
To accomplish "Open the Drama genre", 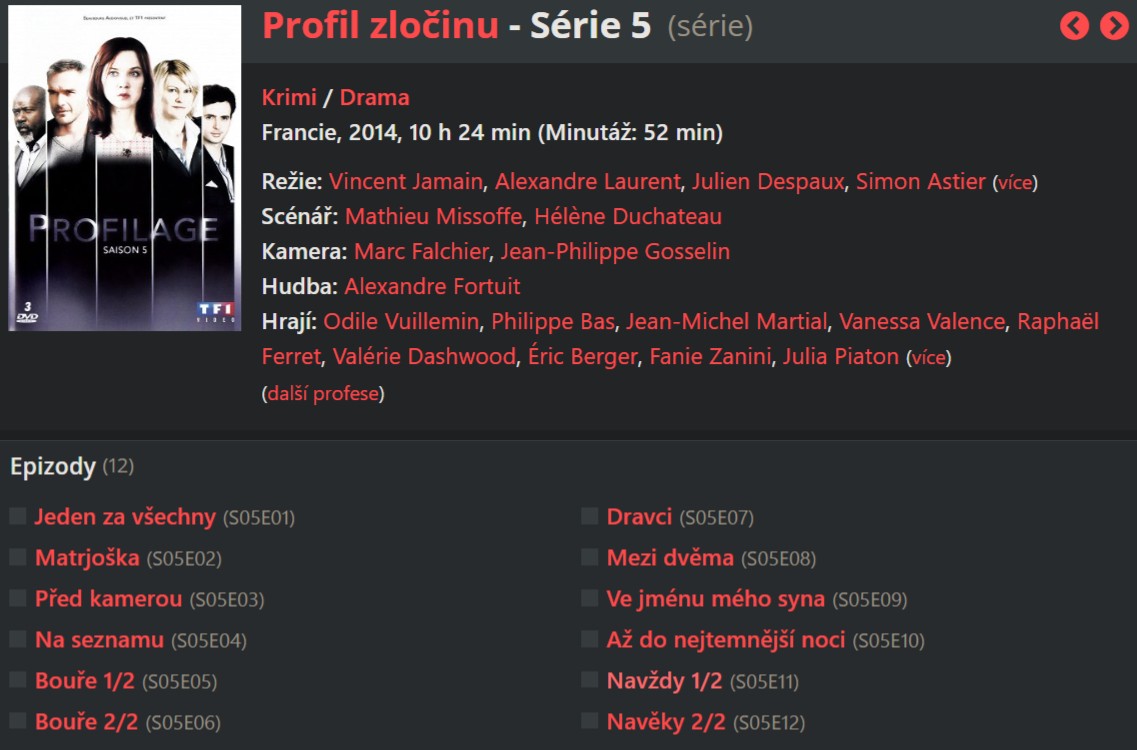I will [374, 97].
